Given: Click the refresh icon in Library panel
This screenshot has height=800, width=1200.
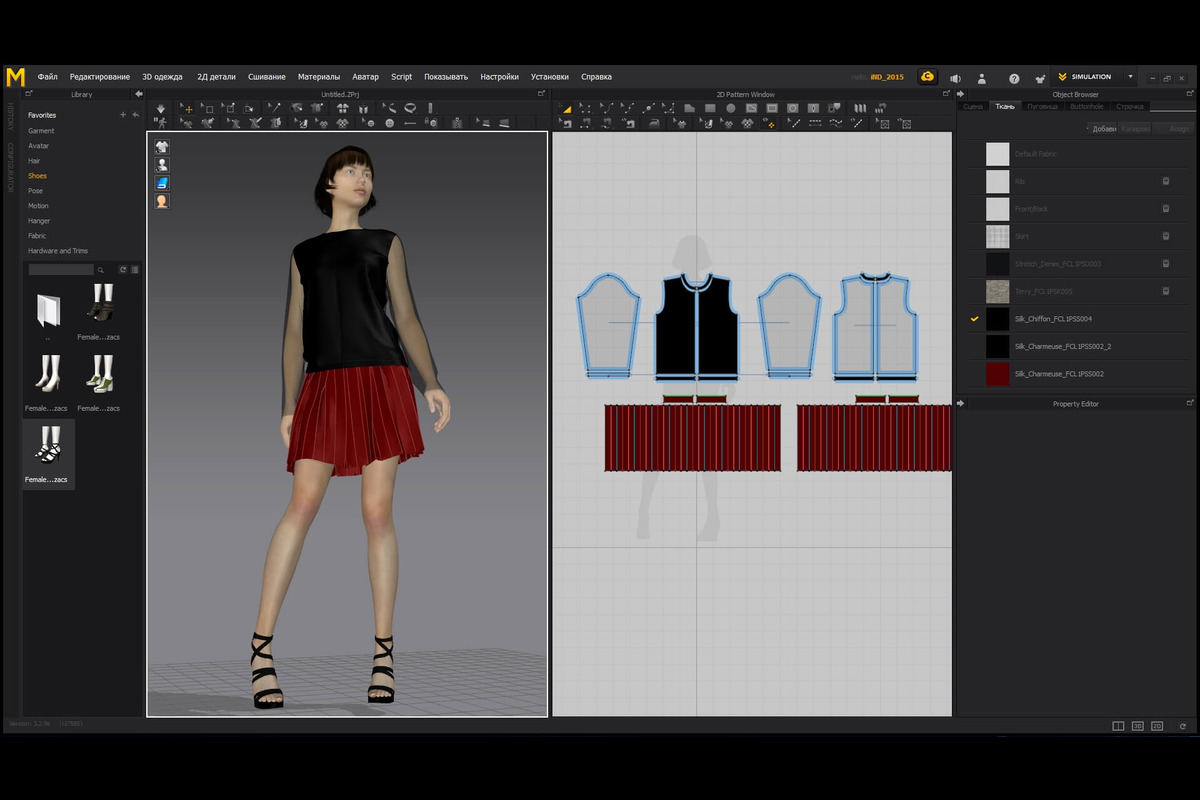Looking at the screenshot, I should 123,270.
